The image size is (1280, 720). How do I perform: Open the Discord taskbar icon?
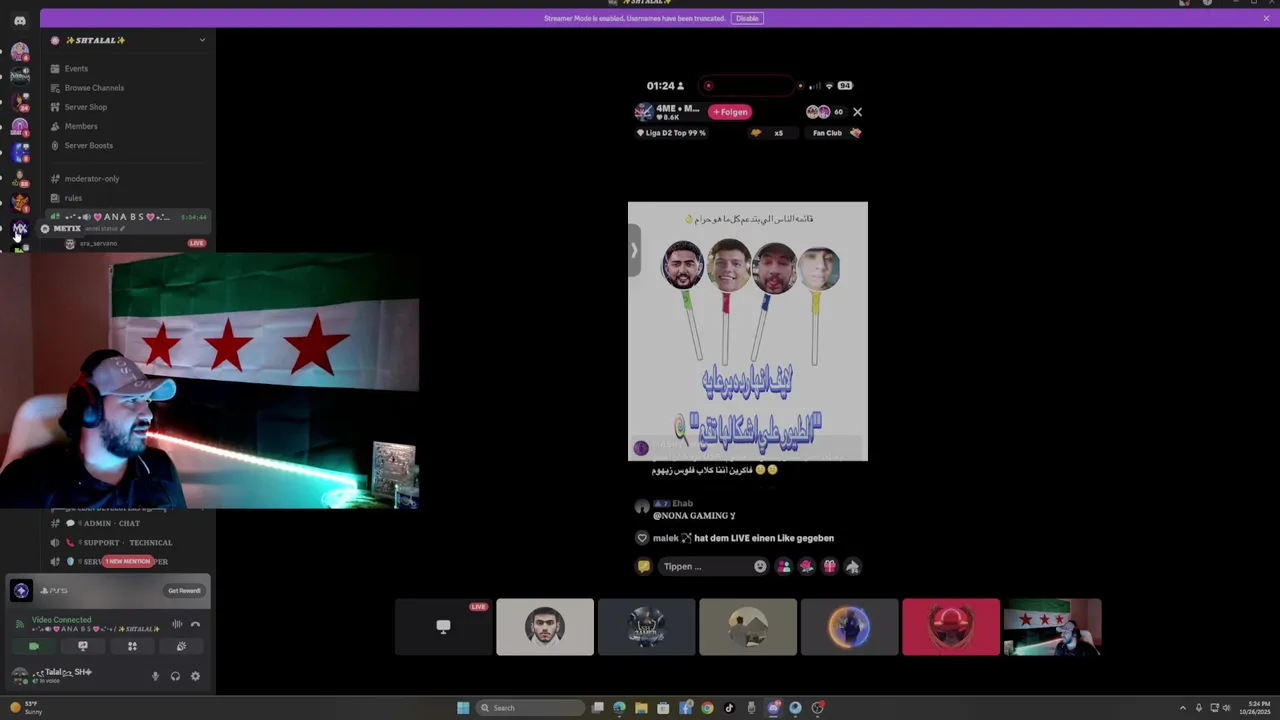tap(773, 708)
